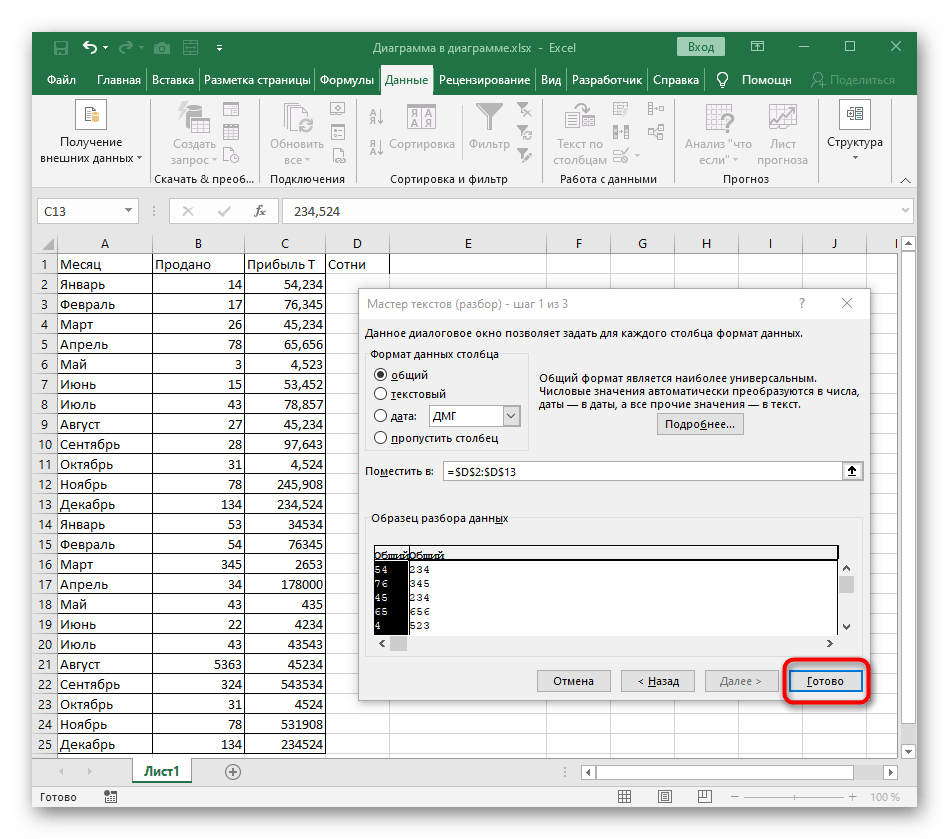Switch to the Формулы ribbon tab
This screenshot has width=949, height=839.
point(347,80)
